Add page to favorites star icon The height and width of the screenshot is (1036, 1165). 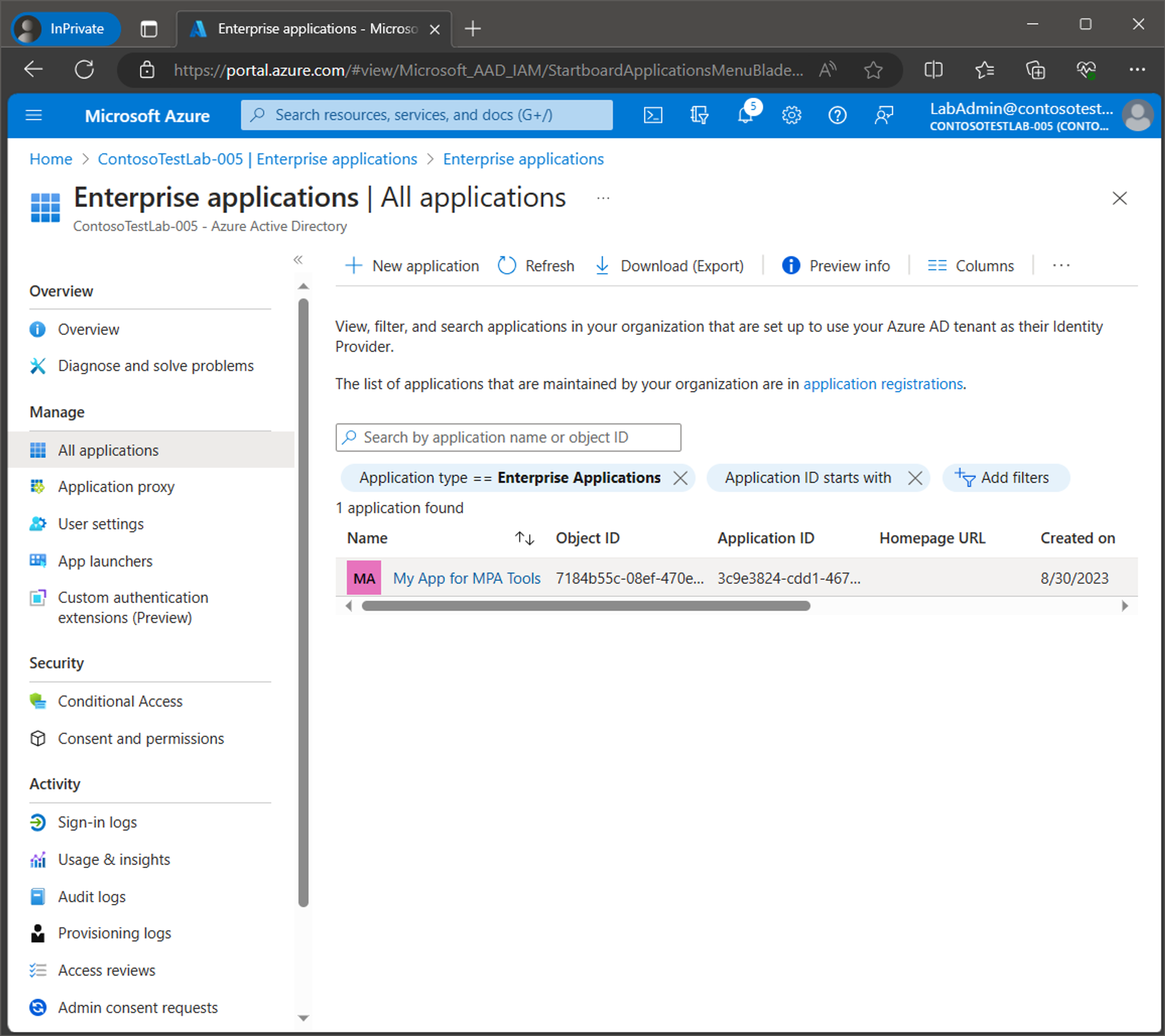tap(873, 70)
